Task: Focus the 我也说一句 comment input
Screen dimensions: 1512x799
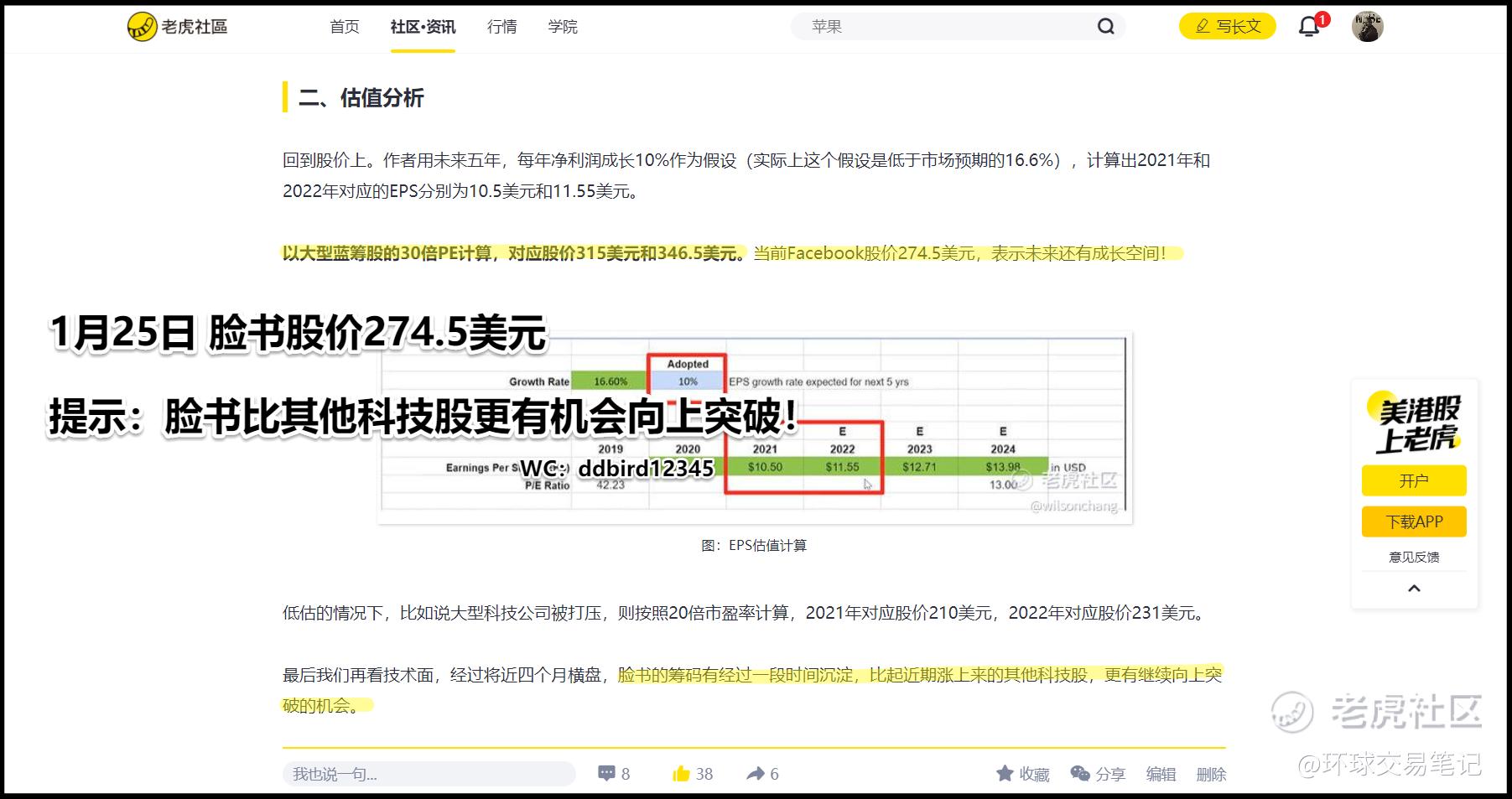Action: pyautogui.click(x=429, y=774)
